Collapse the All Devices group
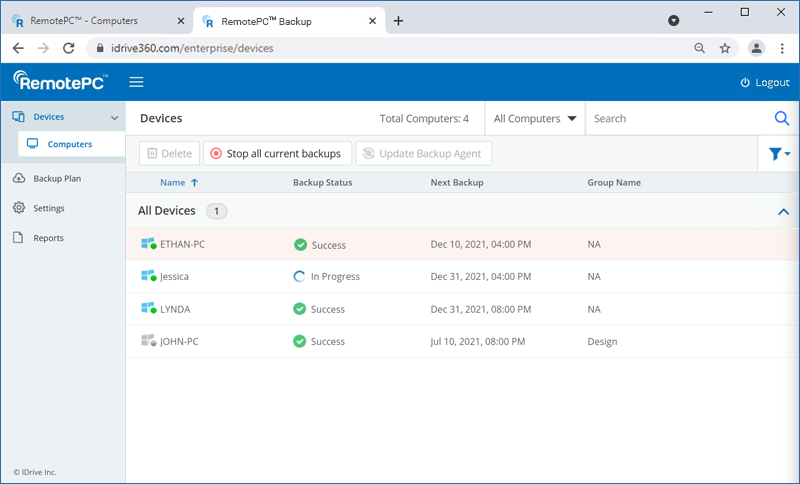800x484 pixels. [783, 212]
